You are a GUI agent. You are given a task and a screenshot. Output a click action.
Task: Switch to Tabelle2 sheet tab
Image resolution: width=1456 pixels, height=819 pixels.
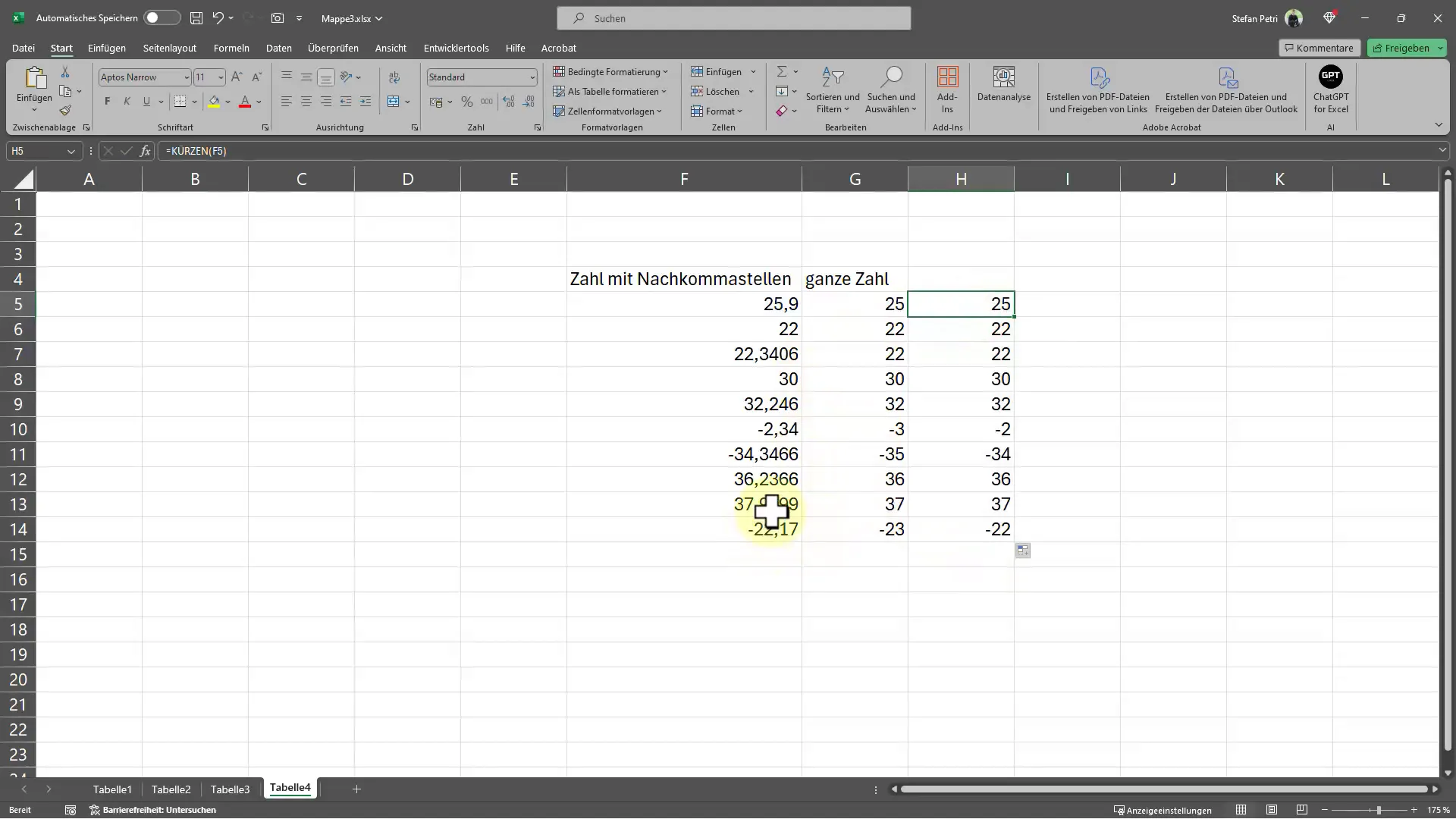pos(172,788)
